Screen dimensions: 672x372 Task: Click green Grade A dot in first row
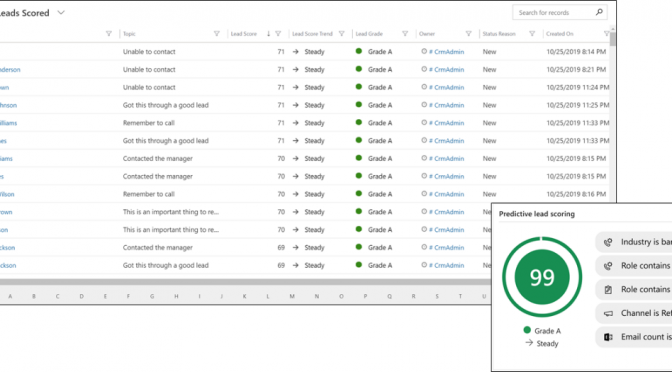click(359, 51)
